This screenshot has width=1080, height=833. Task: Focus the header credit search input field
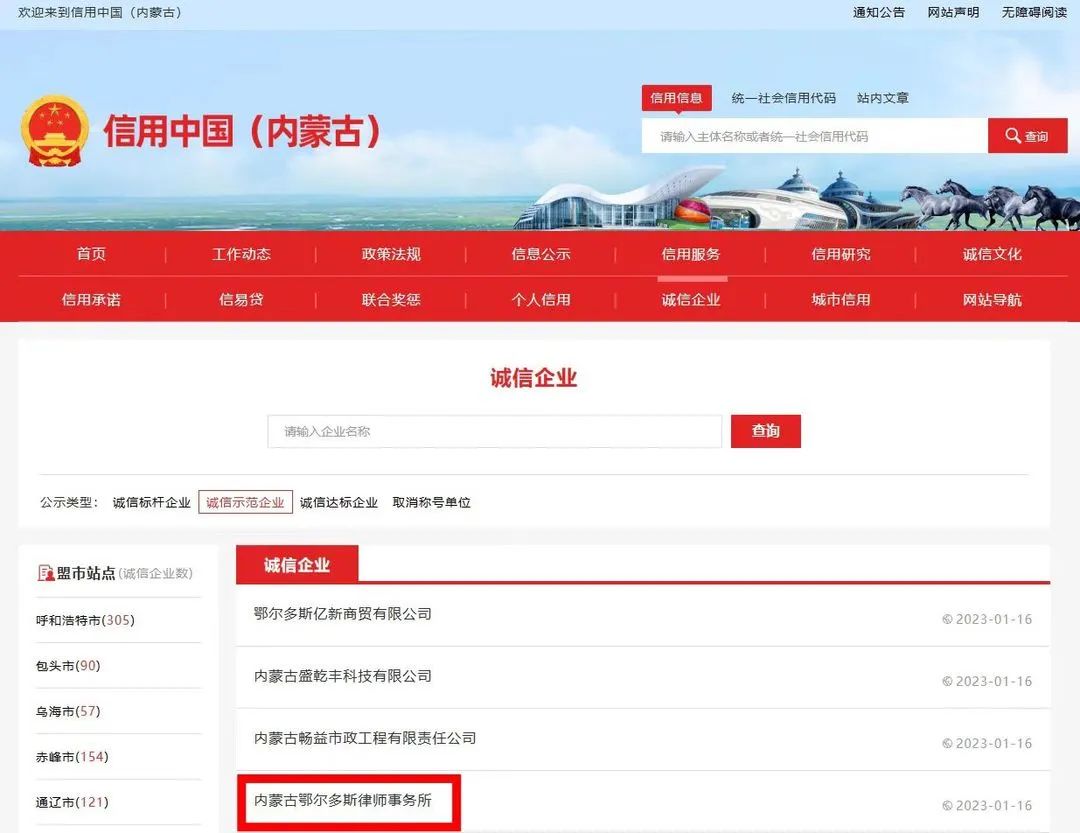[815, 136]
